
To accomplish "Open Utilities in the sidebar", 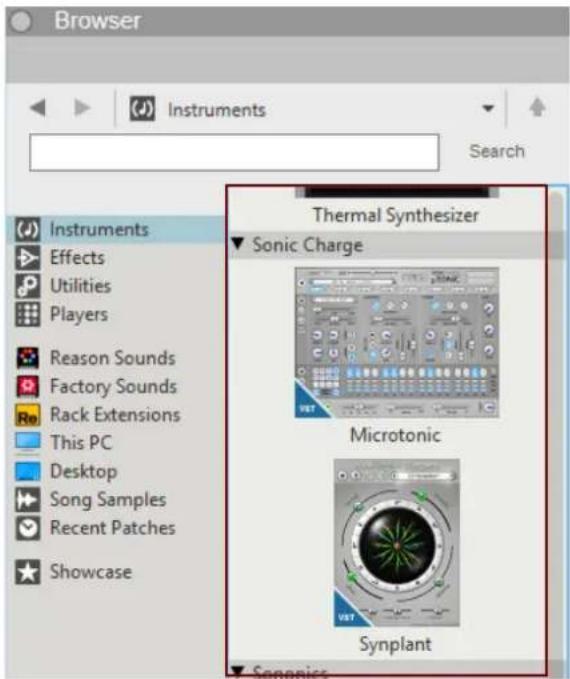I will (x=81, y=286).
